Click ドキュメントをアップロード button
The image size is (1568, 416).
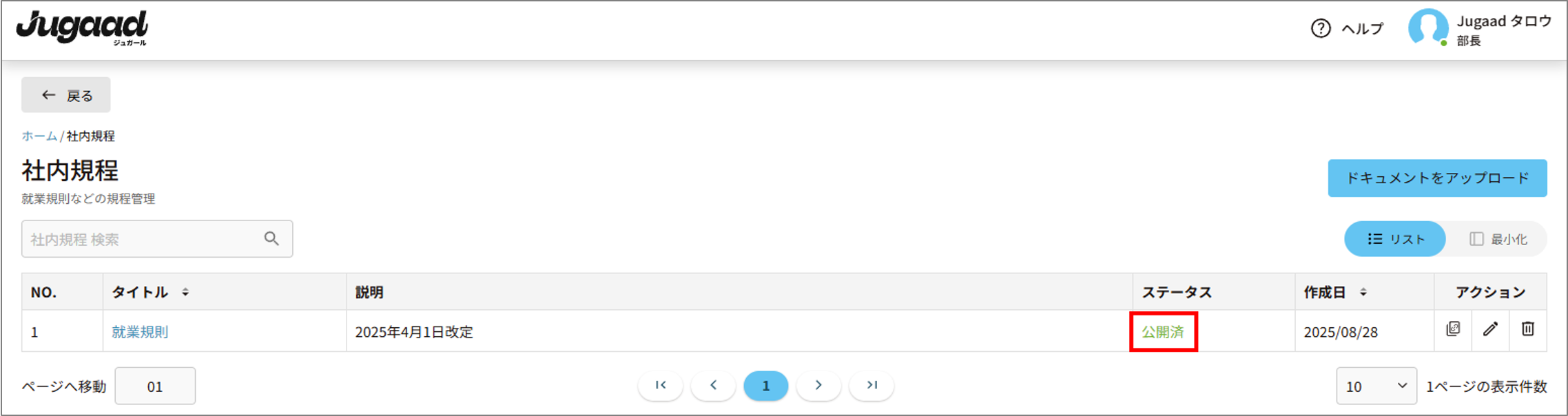[x=1437, y=178]
